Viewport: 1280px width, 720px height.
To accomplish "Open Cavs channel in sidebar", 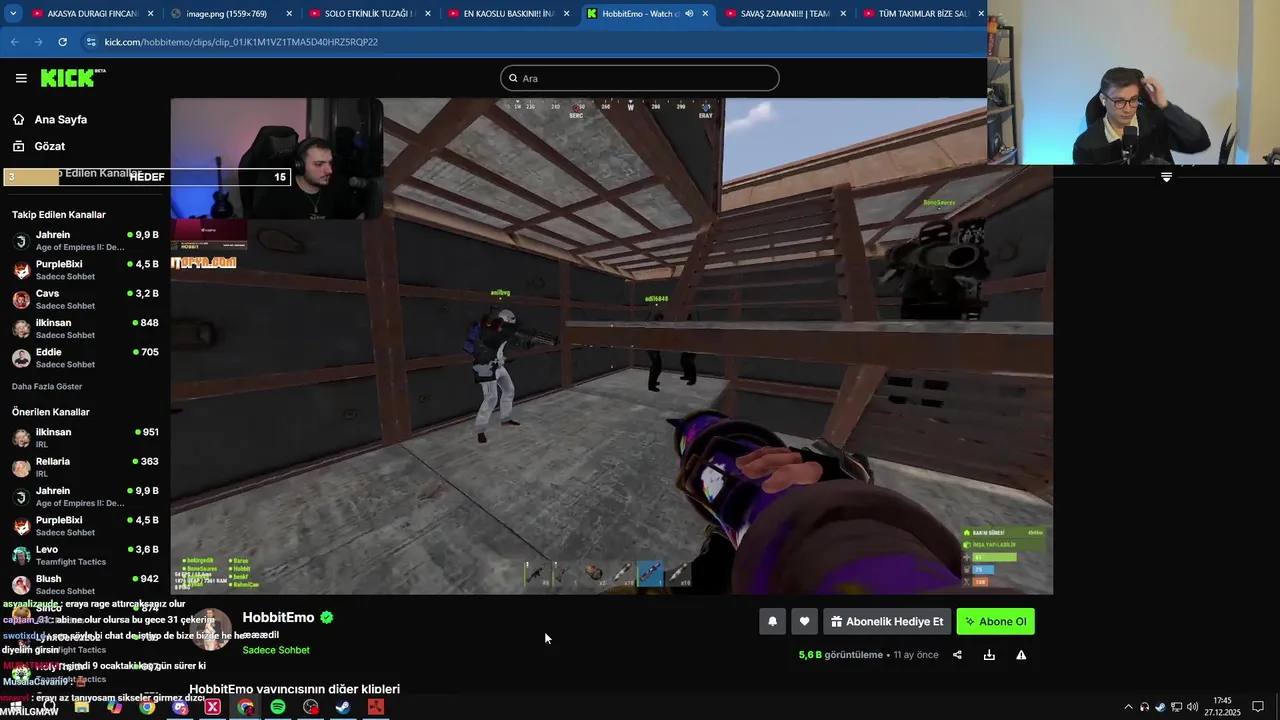I will coord(84,299).
